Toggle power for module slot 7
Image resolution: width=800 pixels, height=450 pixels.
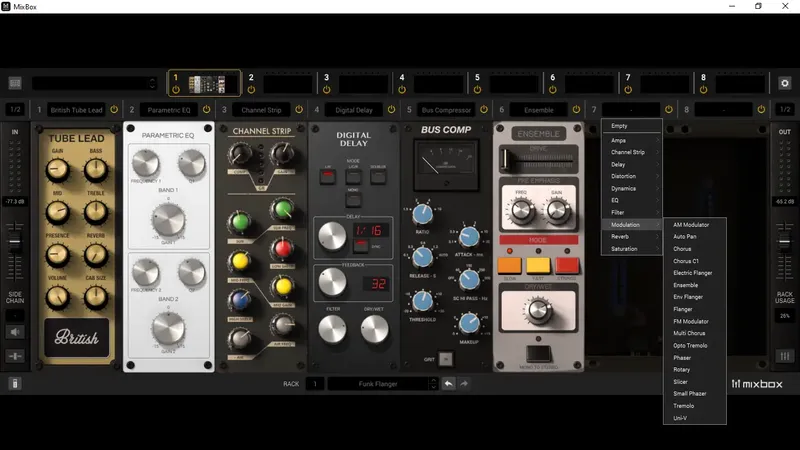(x=669, y=109)
